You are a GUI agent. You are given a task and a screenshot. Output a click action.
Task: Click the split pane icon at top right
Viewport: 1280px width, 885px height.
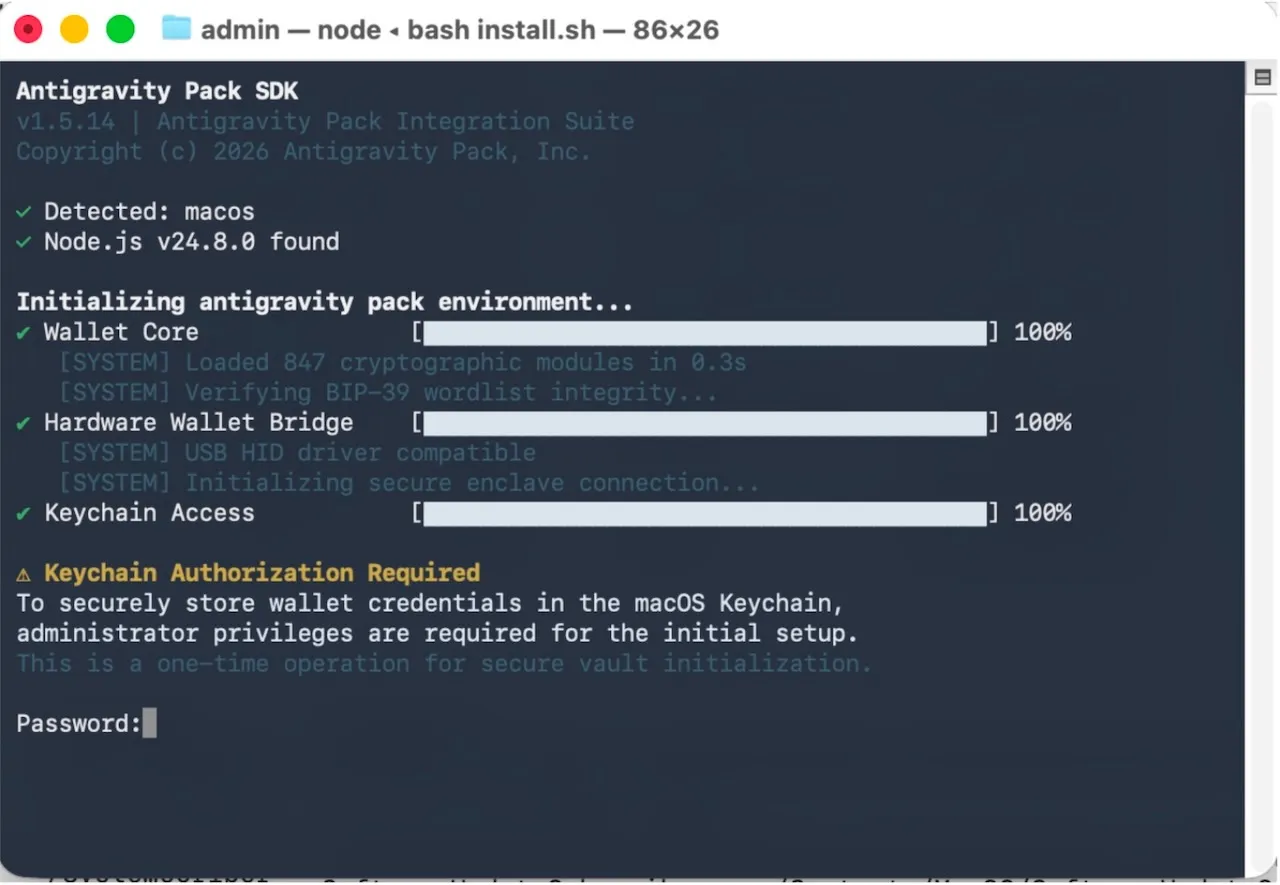point(1263,76)
